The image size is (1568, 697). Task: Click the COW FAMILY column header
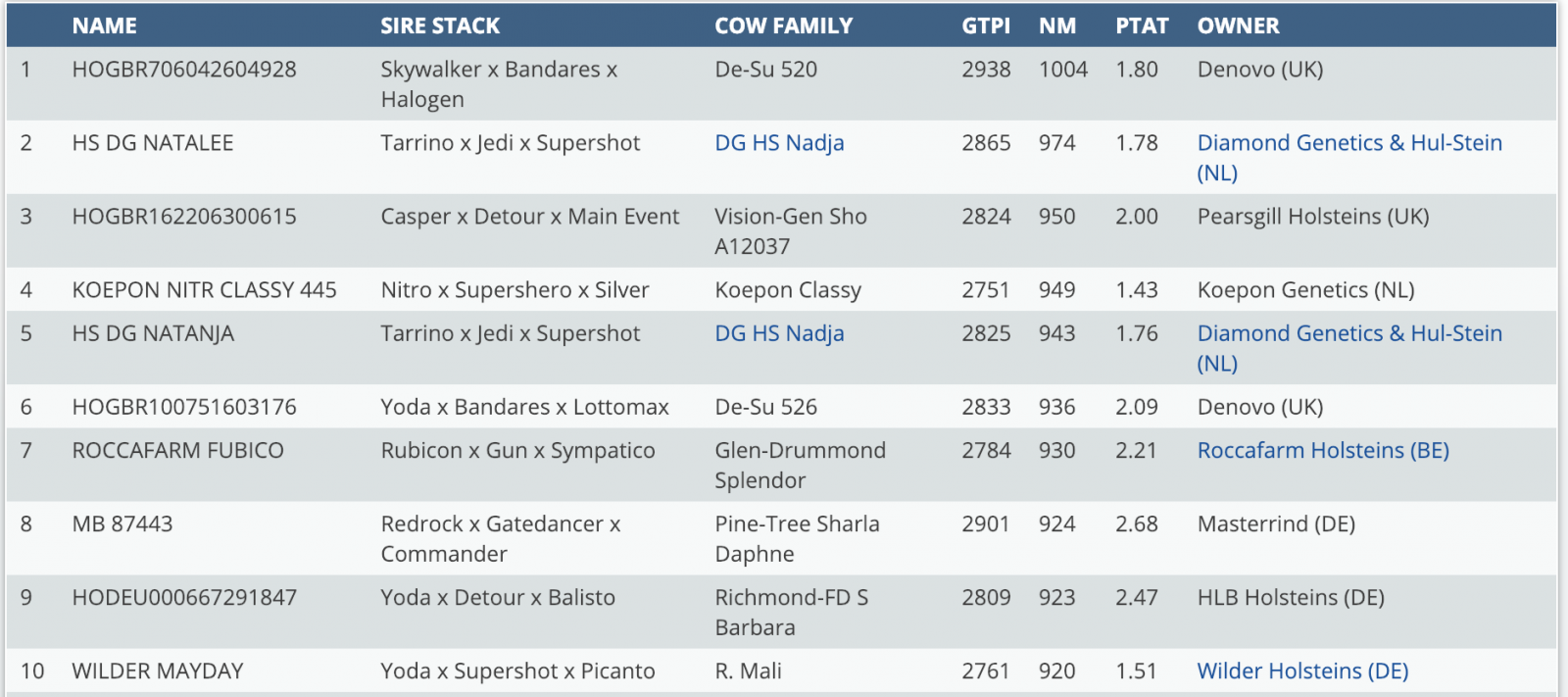tap(783, 26)
